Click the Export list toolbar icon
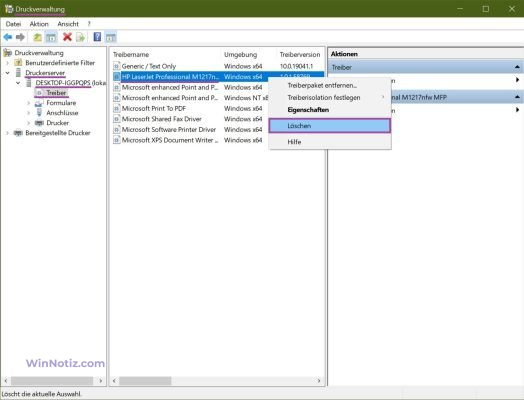Screen dimensions: 524x400 click(x=81, y=37)
